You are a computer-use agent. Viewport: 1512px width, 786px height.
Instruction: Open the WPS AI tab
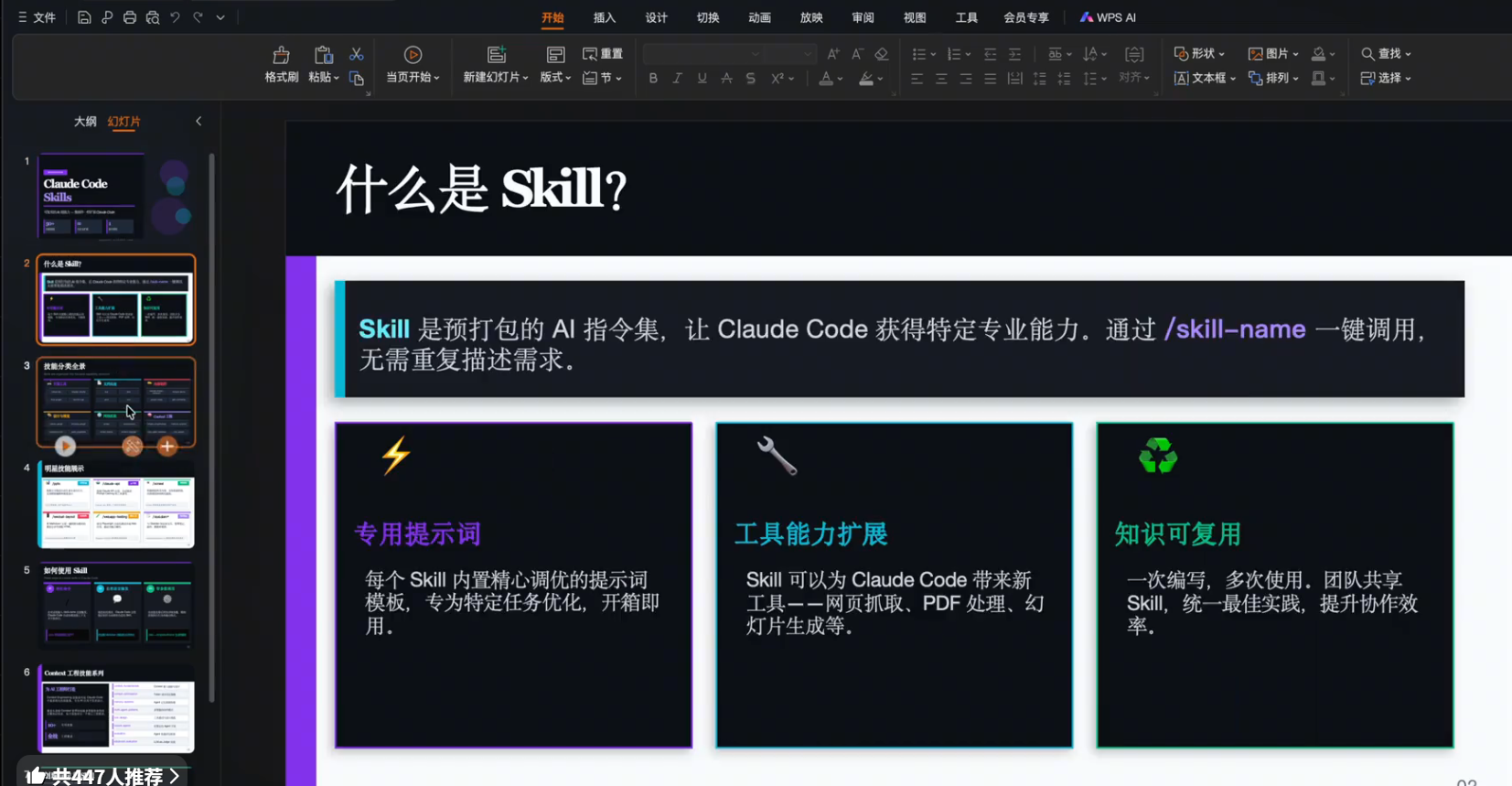click(x=1108, y=17)
